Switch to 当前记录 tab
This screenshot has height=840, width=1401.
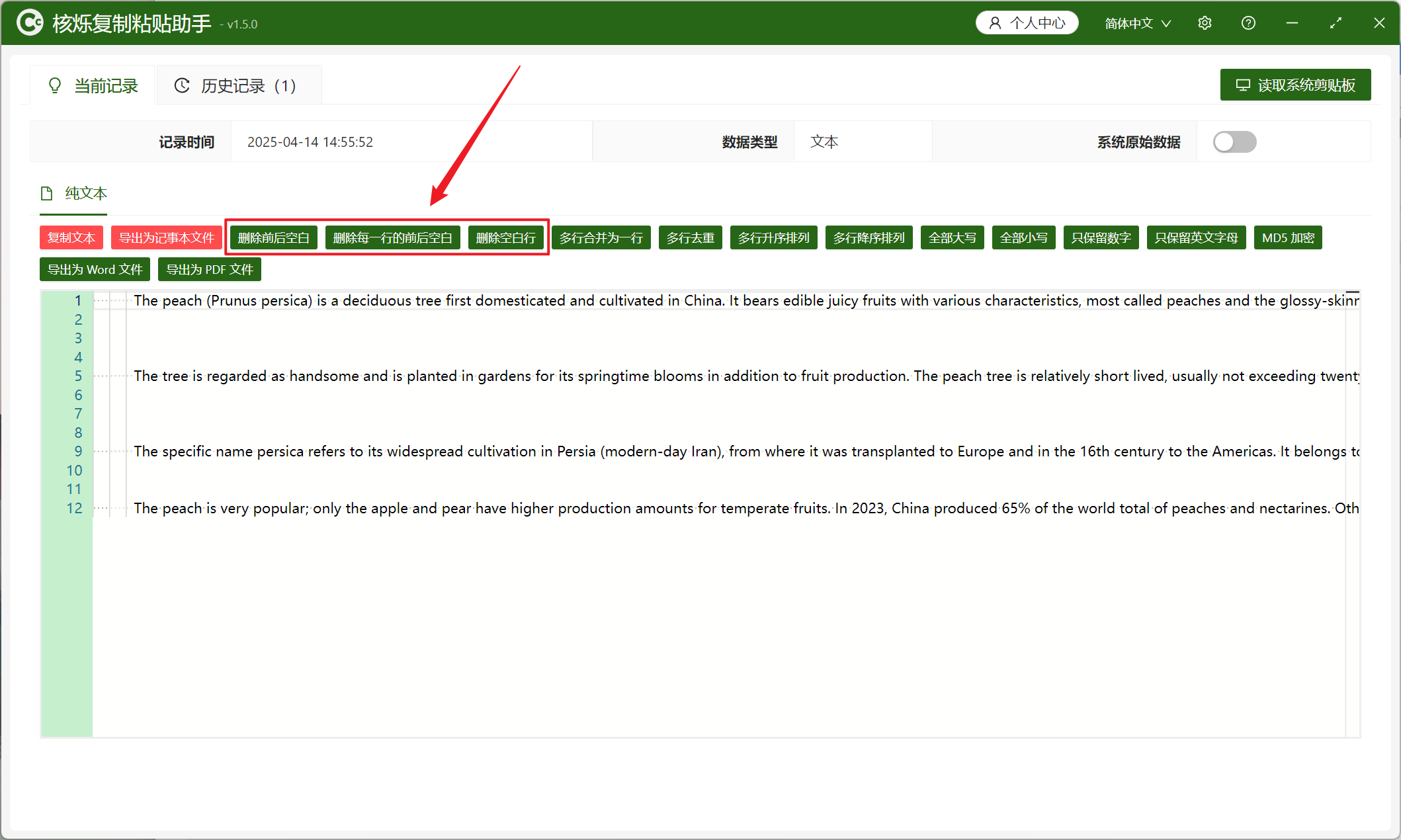point(93,85)
